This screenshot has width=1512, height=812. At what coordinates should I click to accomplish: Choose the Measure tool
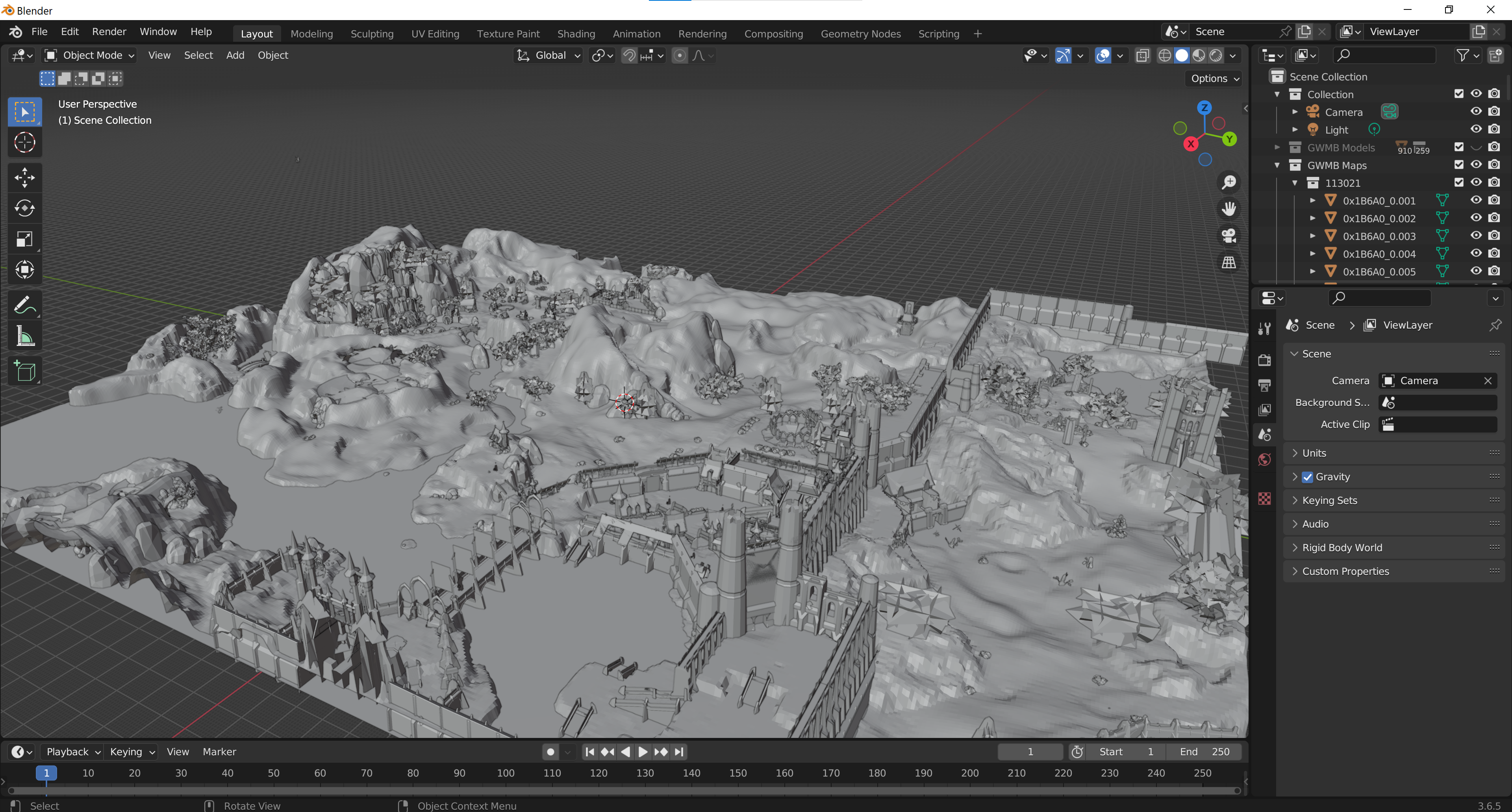tap(25, 336)
